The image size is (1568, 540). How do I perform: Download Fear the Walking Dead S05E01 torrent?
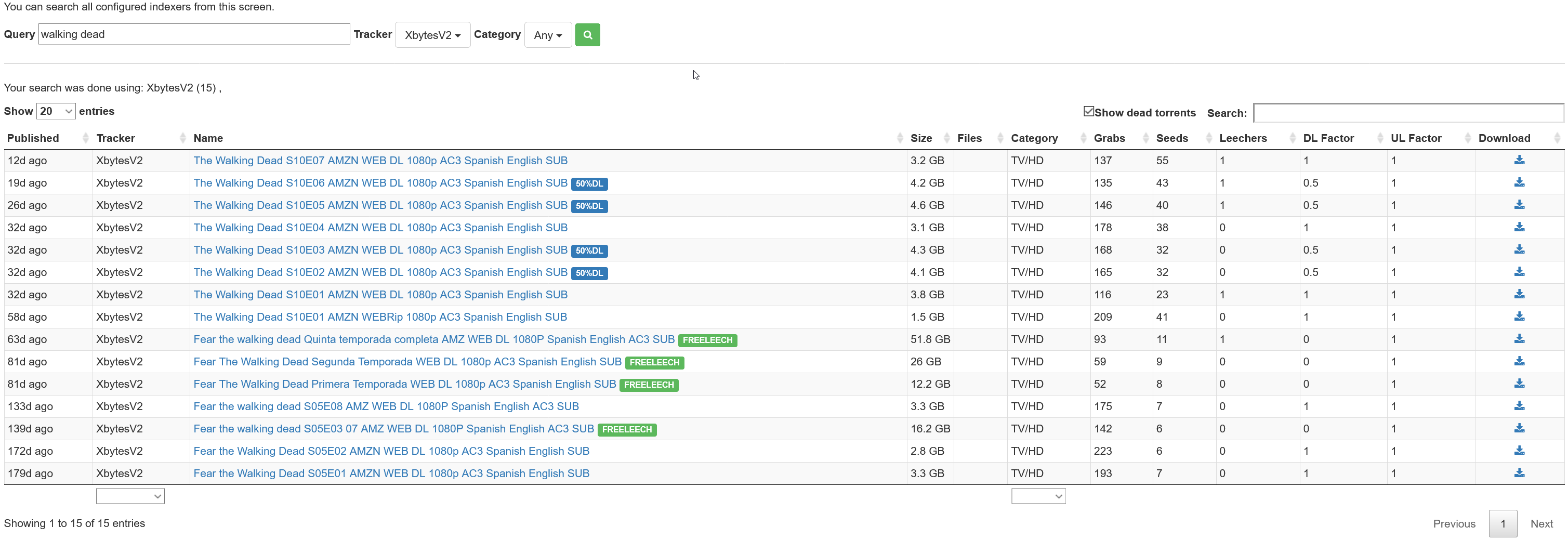tap(1520, 473)
